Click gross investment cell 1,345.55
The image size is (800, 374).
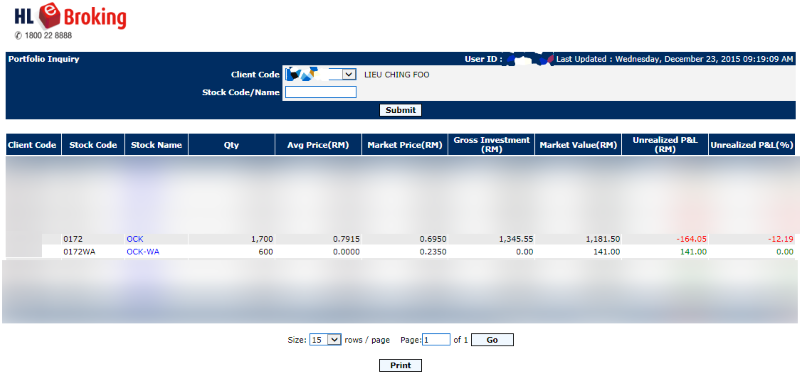[516, 239]
